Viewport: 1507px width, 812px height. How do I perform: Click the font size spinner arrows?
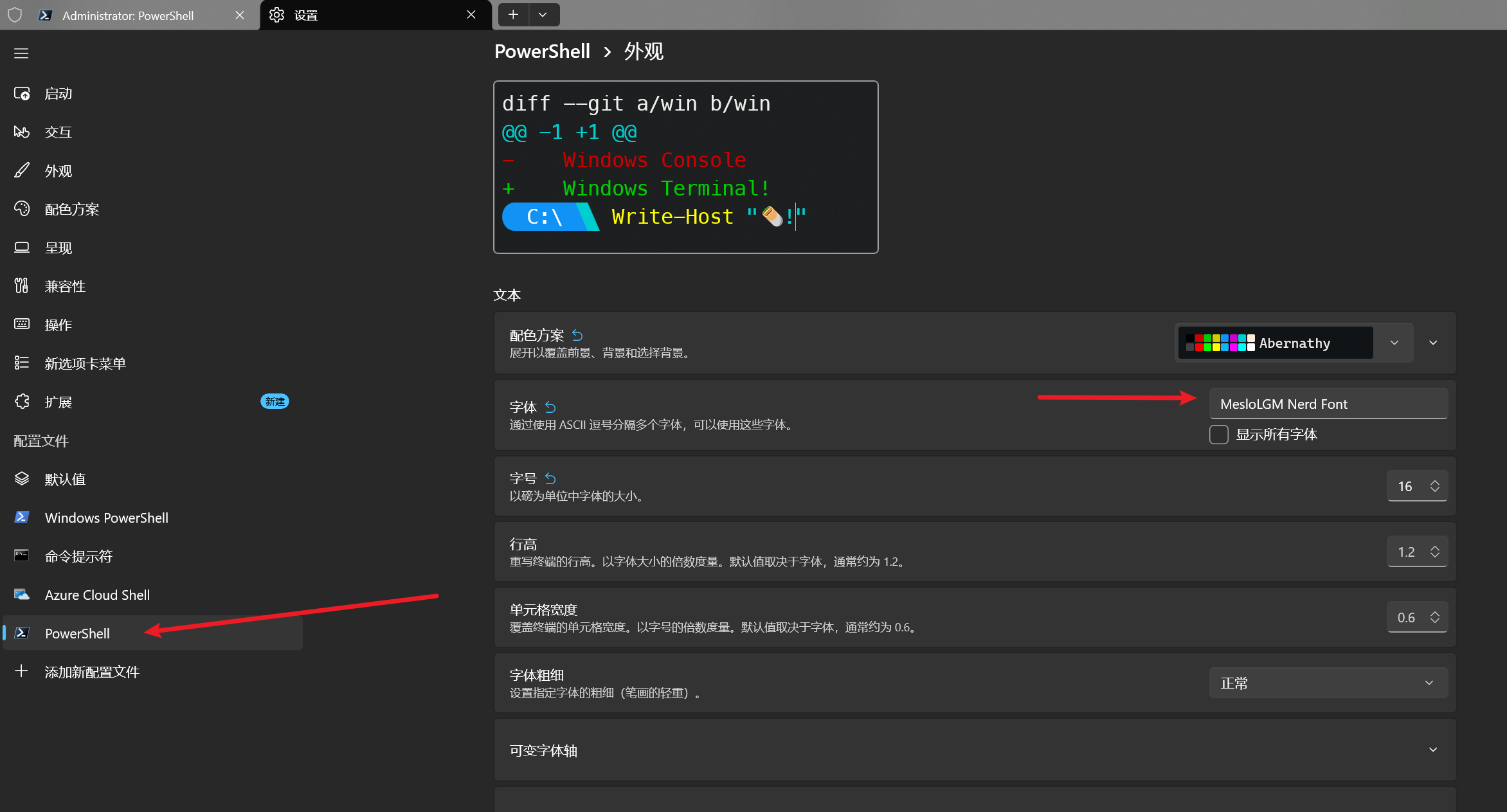pyautogui.click(x=1435, y=487)
